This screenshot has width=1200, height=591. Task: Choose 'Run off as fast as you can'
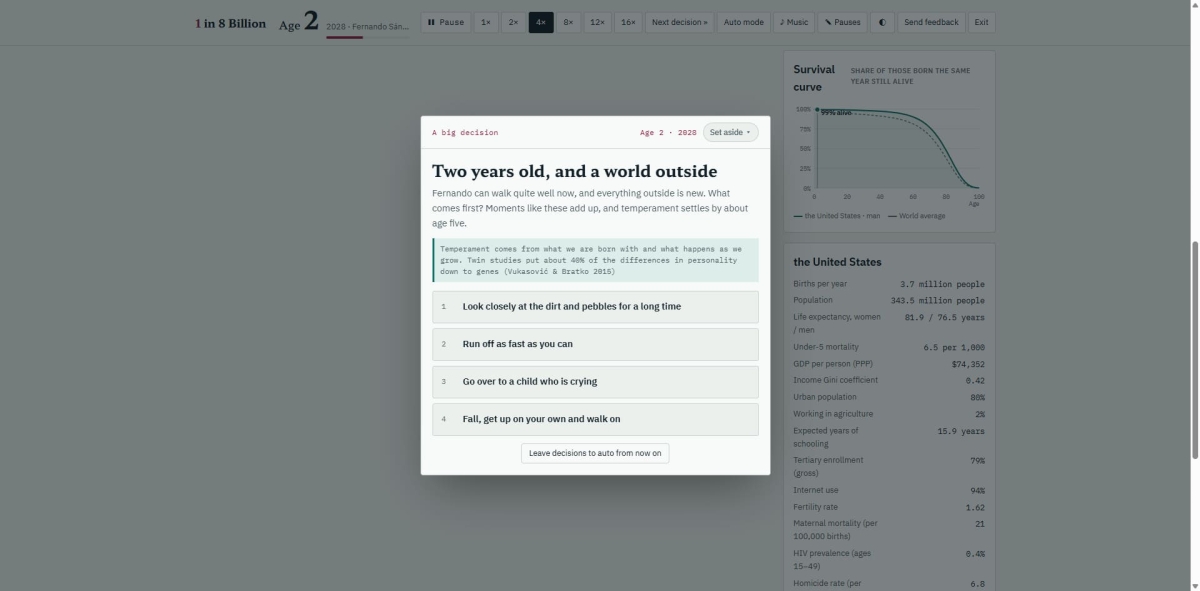(595, 344)
